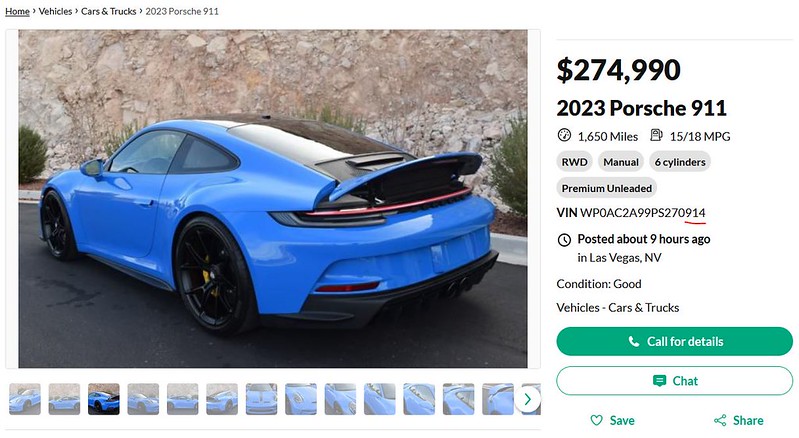Click the Call for details button
Image resolution: width=799 pixels, height=438 pixels.
(674, 341)
